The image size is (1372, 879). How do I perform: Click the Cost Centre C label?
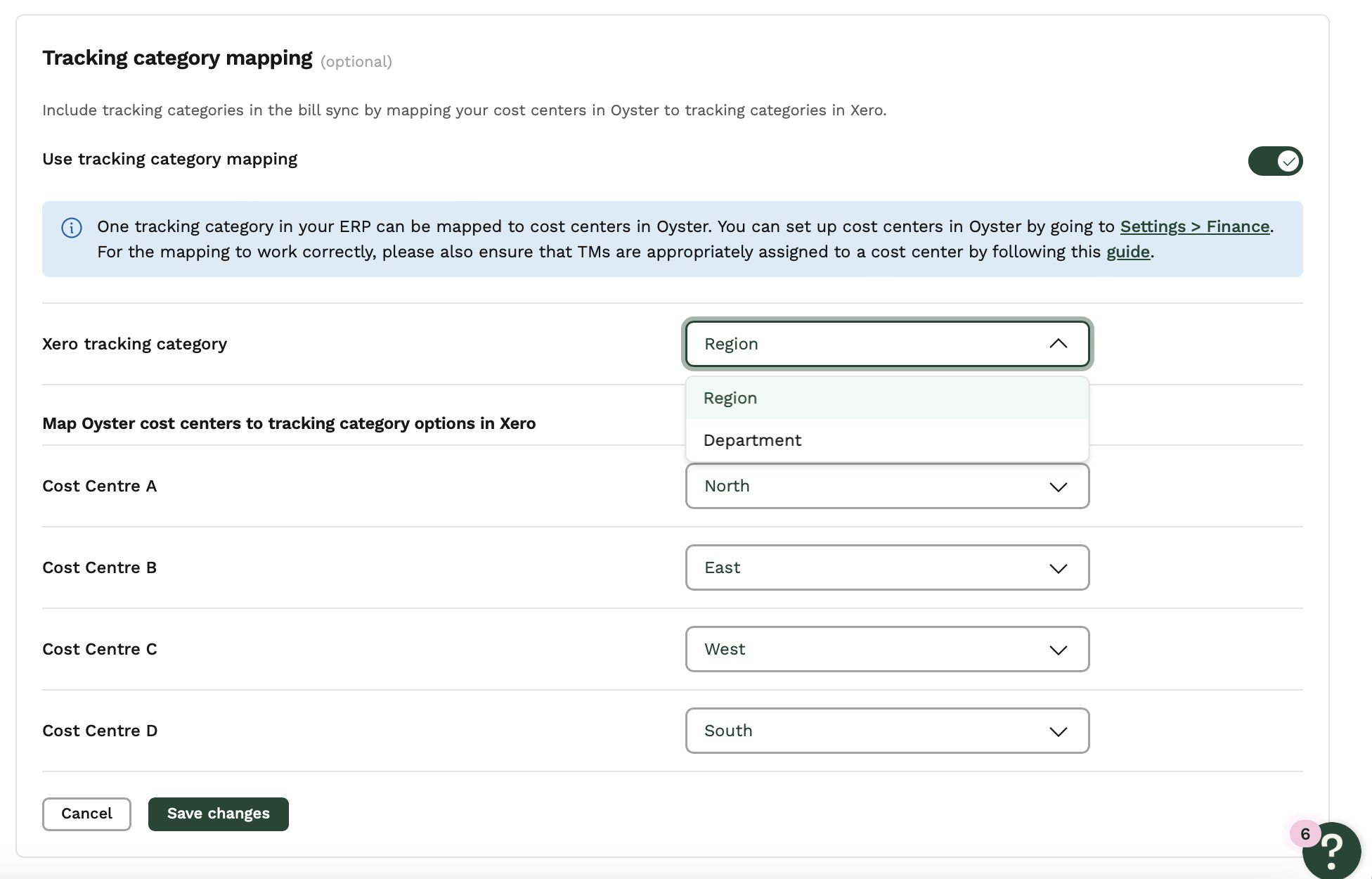(100, 649)
